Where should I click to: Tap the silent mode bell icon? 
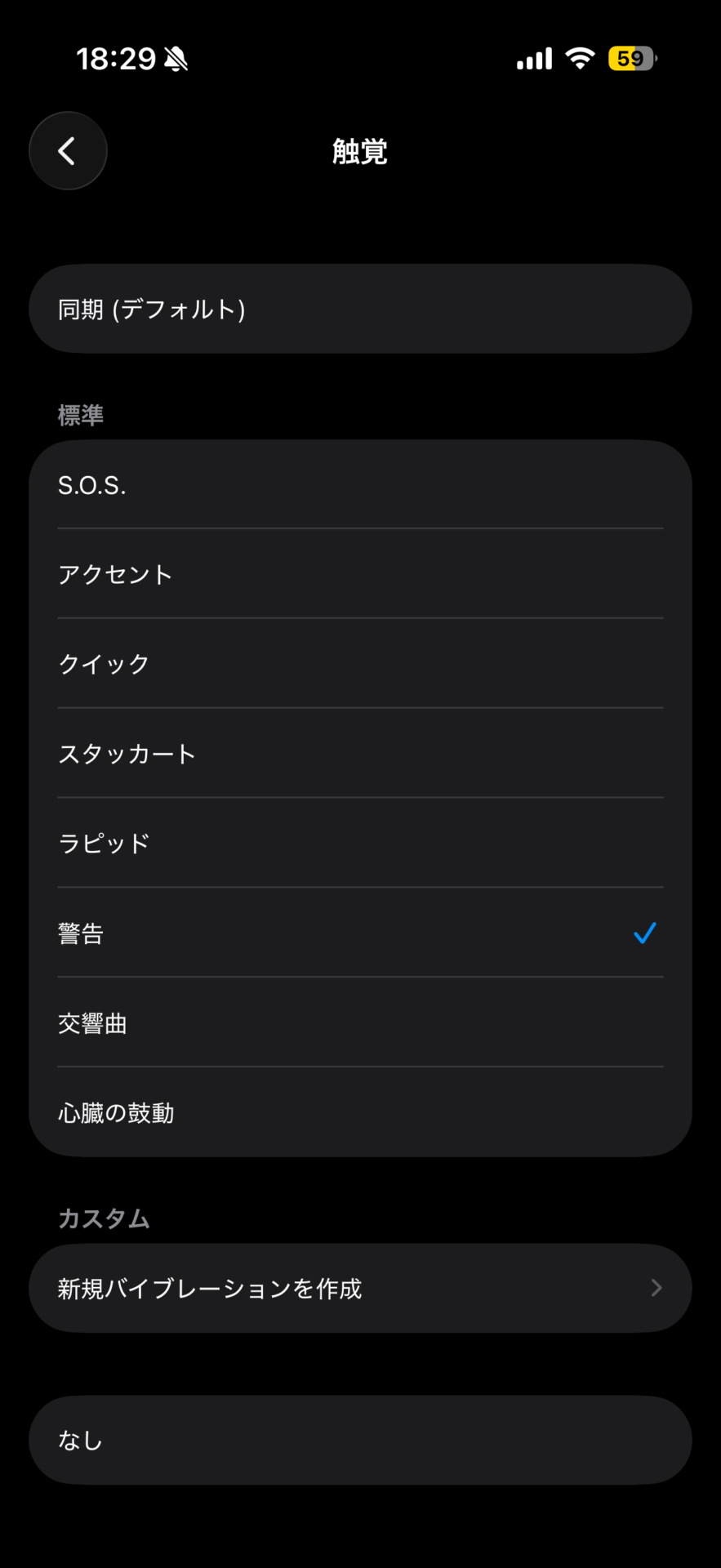pyautogui.click(x=176, y=59)
